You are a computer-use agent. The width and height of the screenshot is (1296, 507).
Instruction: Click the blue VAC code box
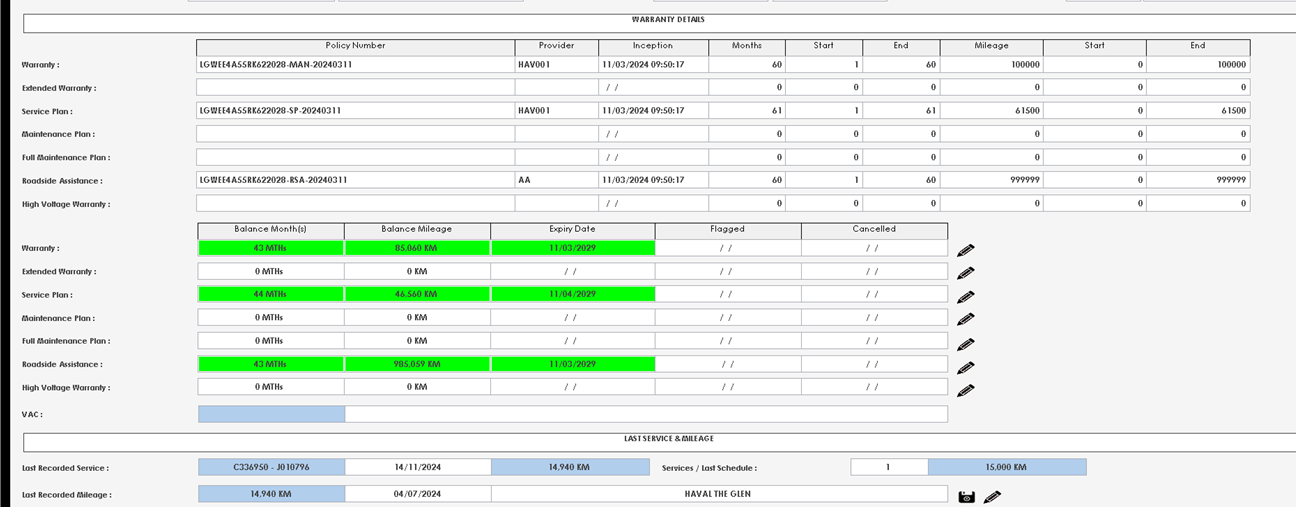coord(271,414)
